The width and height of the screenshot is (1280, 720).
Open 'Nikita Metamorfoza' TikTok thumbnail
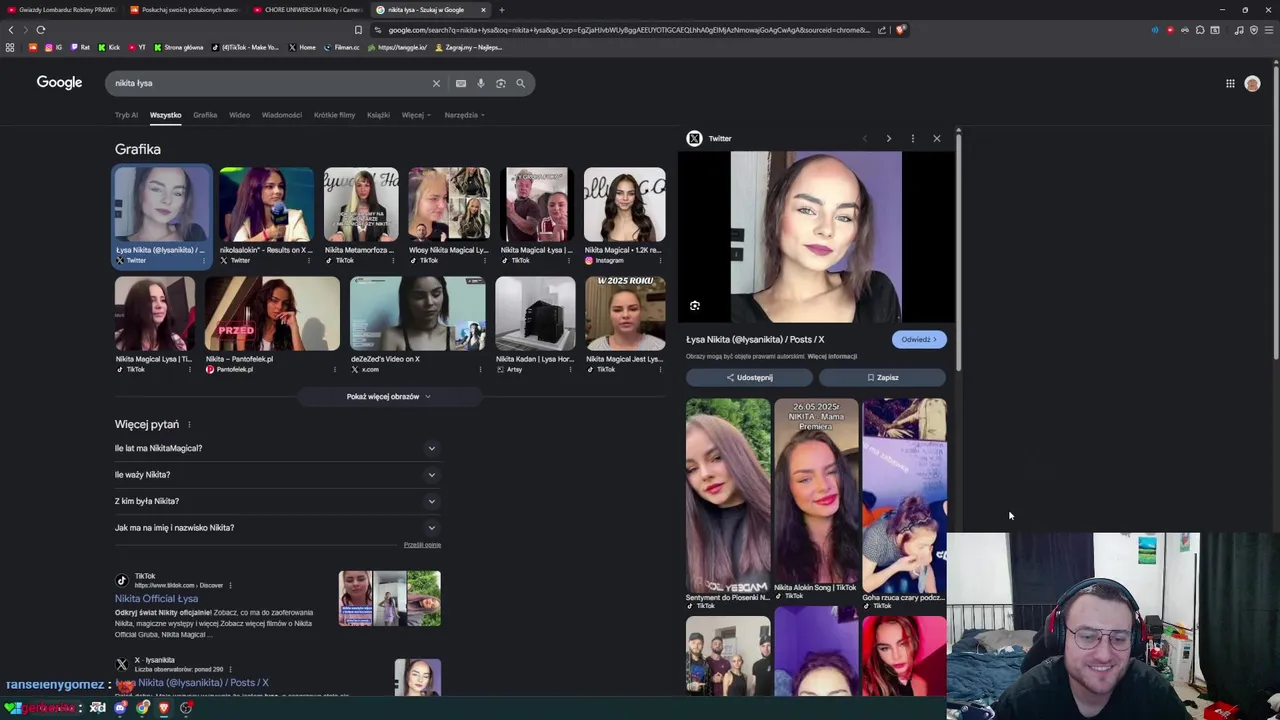[x=361, y=204]
